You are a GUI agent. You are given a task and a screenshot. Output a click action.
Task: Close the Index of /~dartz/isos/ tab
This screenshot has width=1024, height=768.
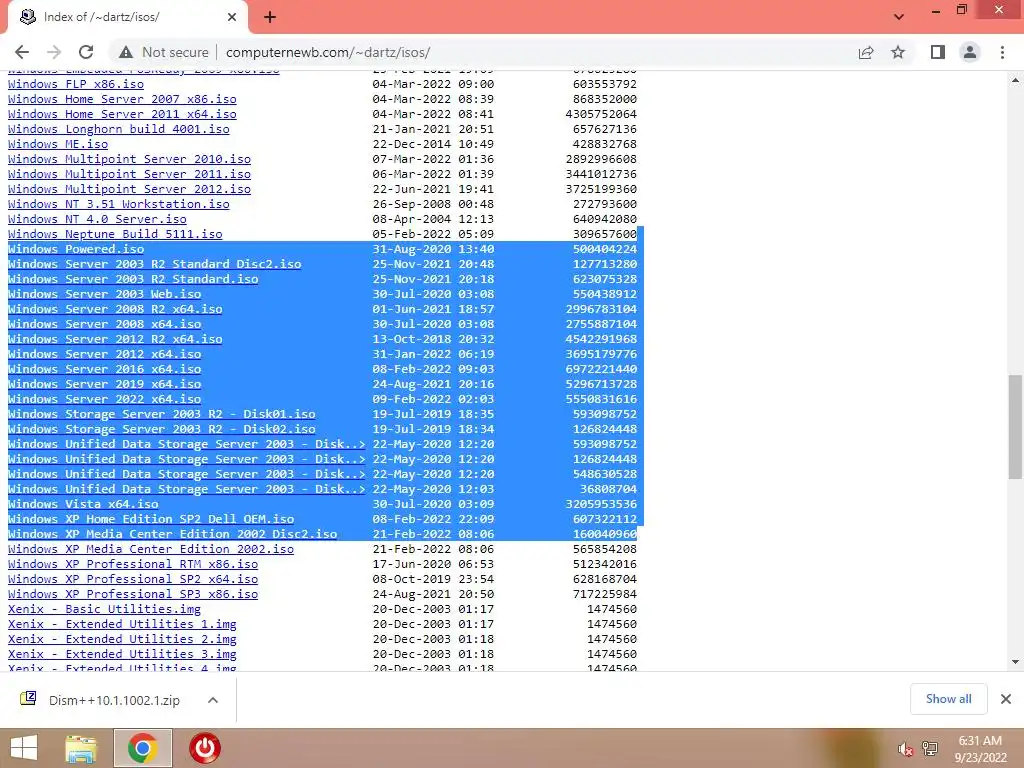pyautogui.click(x=232, y=17)
